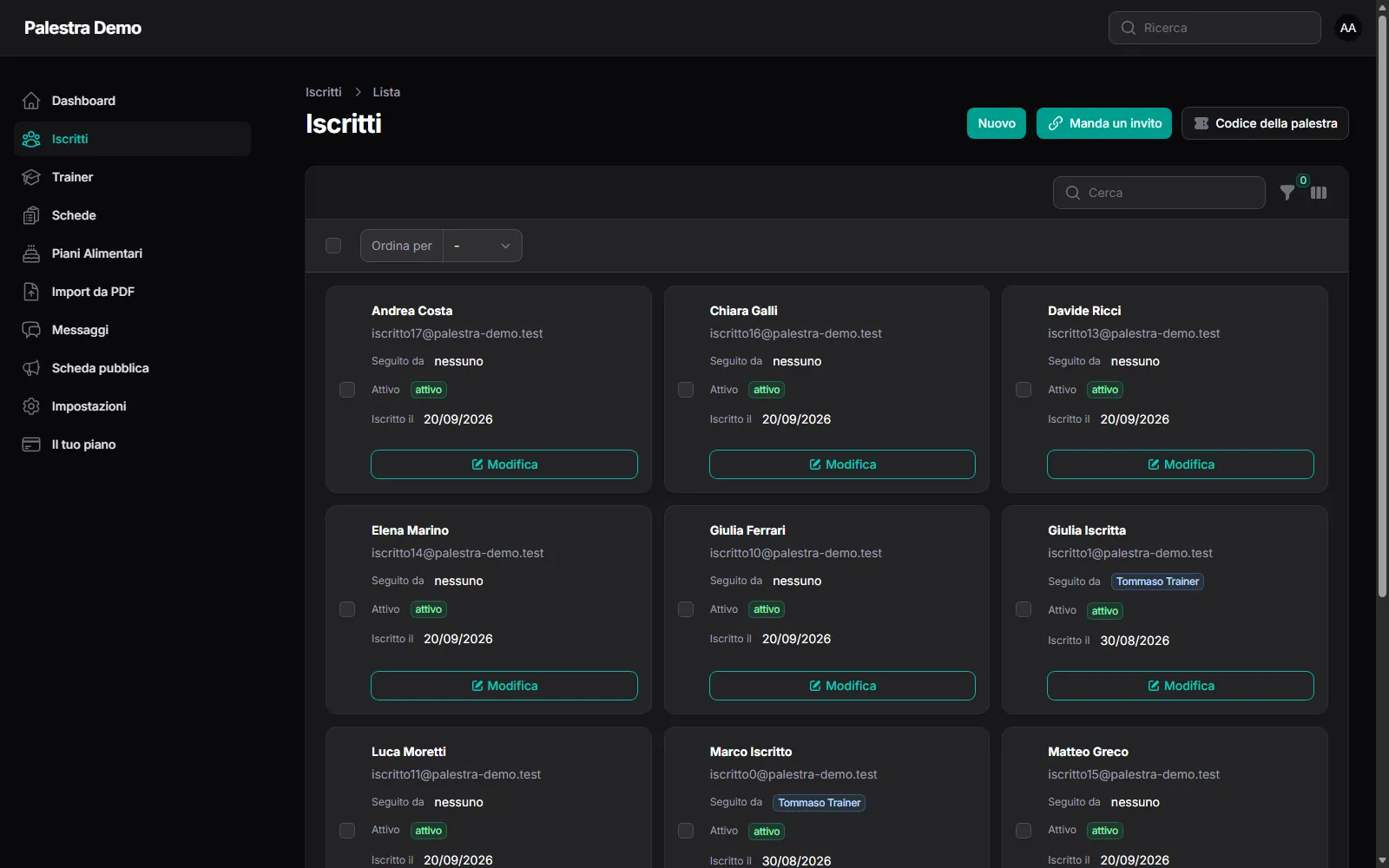Click the magnifier icon in Cerca field

pos(1073,193)
